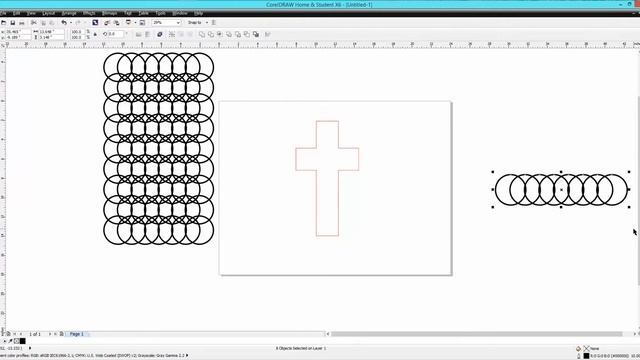Click the Align and distribute icon
The width and height of the screenshot is (640, 360).
click(x=268, y=34)
